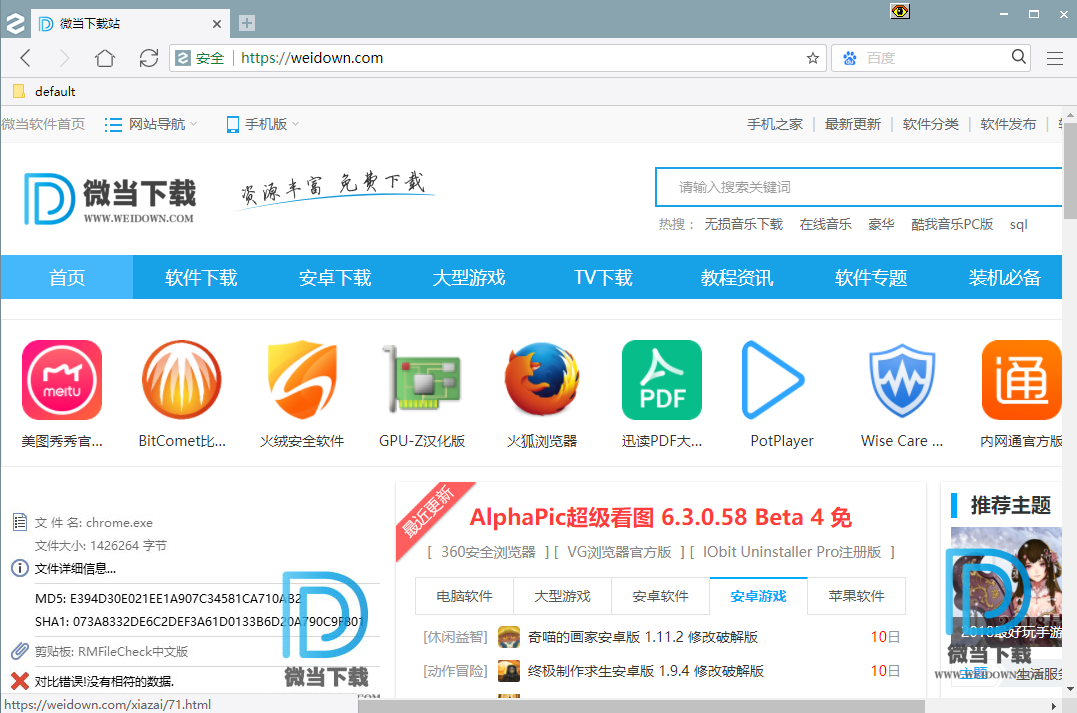Click the horizontal scrollbar thumb

[x=642, y=706]
